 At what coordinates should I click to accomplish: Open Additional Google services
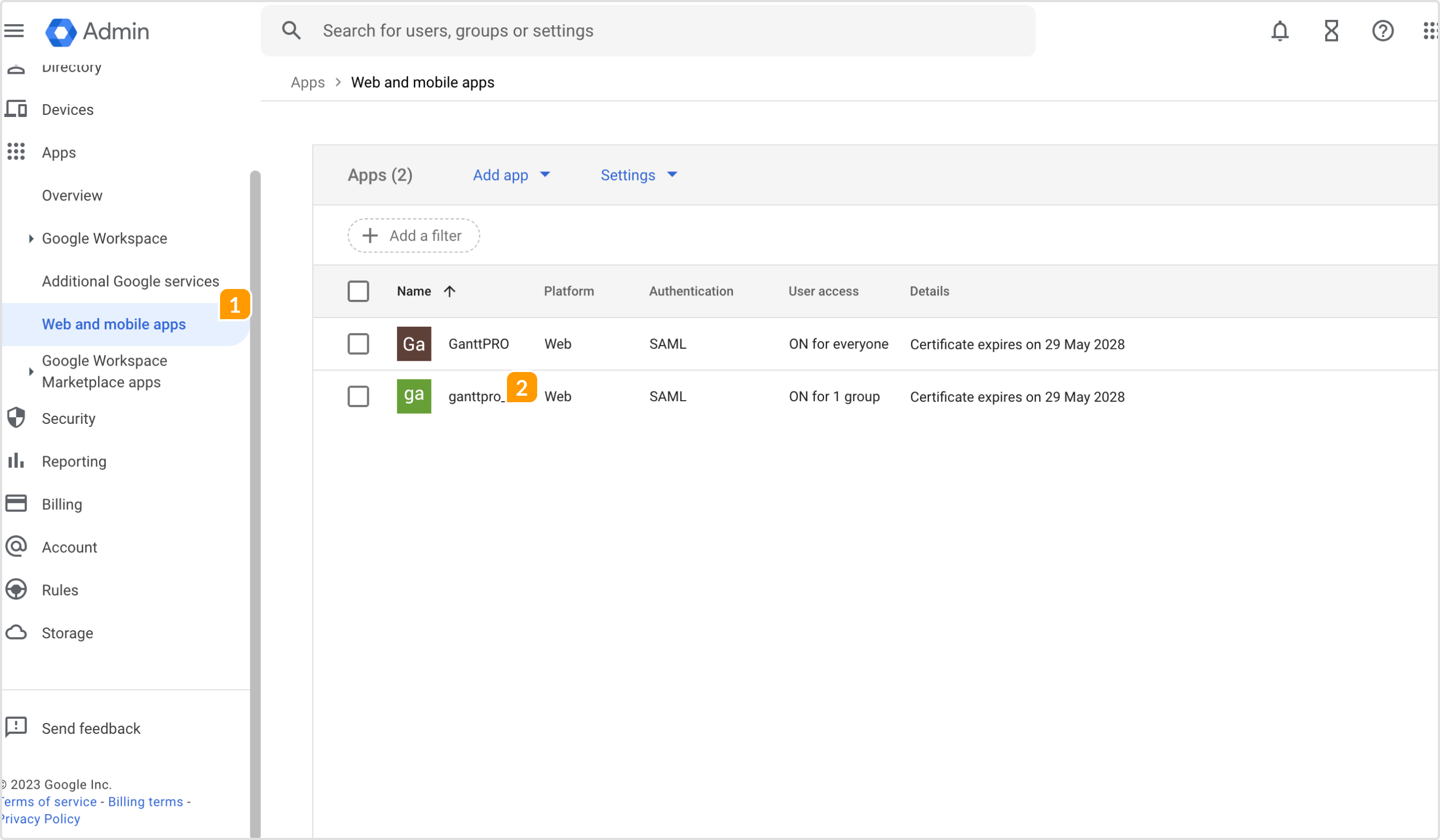point(131,281)
